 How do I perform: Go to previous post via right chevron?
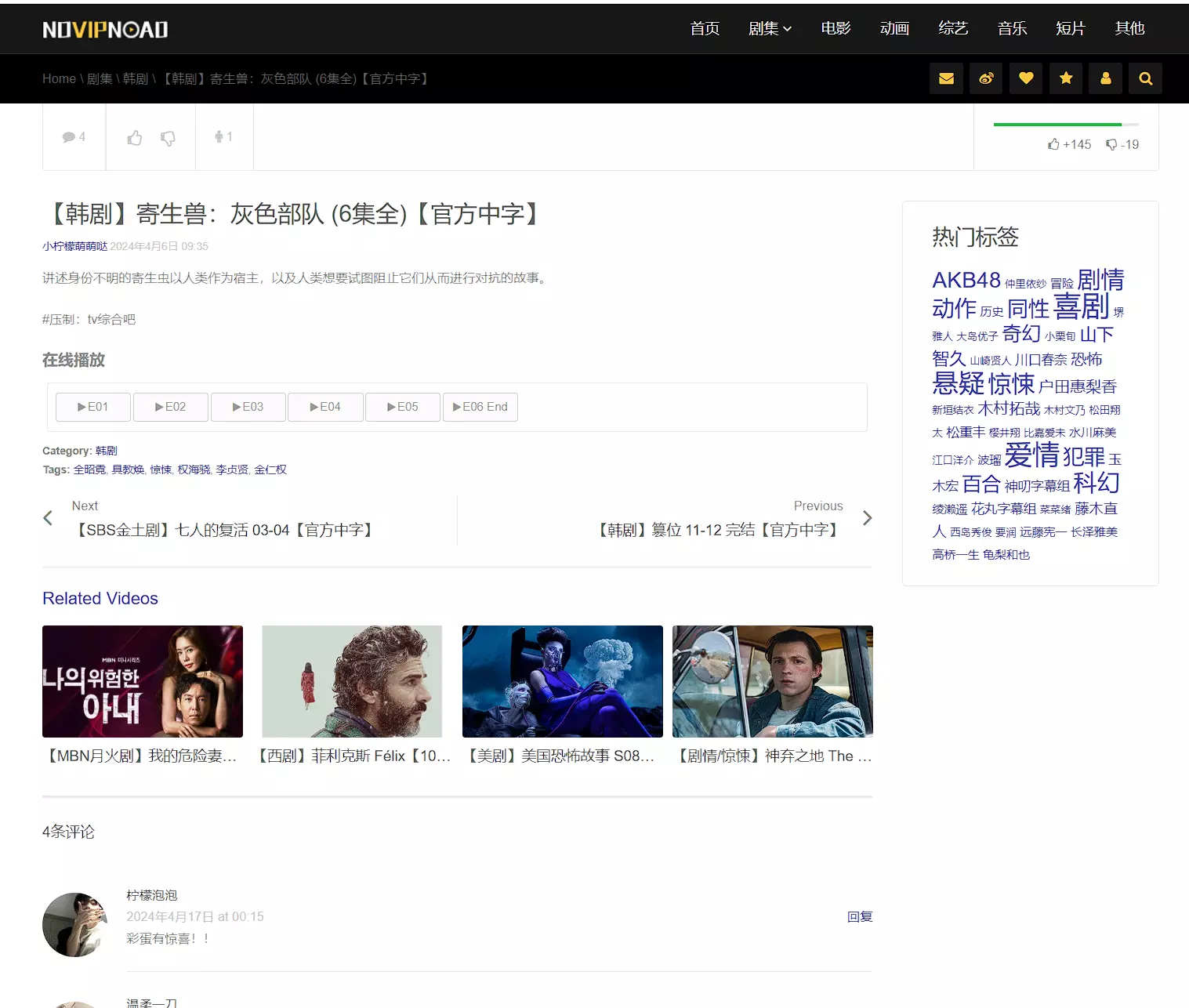(867, 518)
